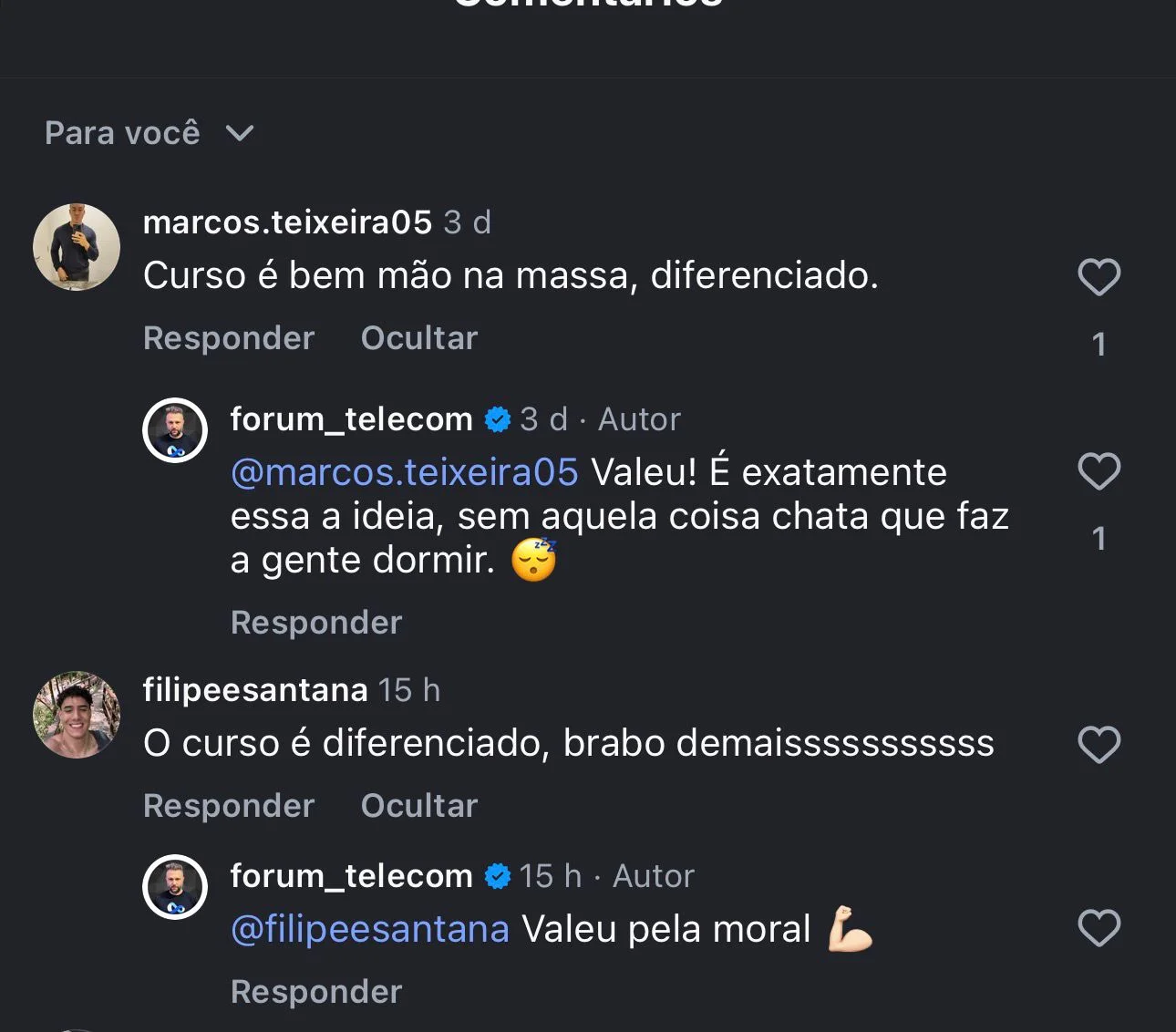The height and width of the screenshot is (1032, 1176).
Task: Like forum_telecom's 'Valeu pela moral' reply
Action: tap(1099, 927)
